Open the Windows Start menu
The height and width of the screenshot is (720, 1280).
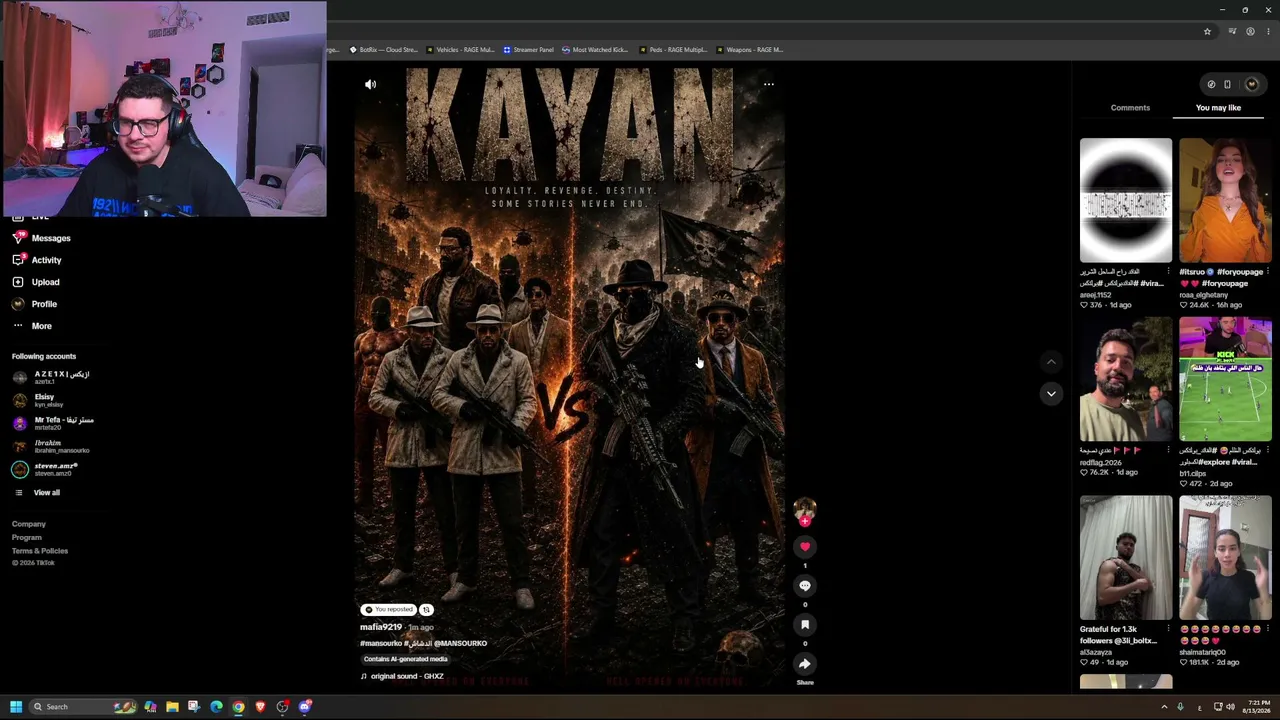pos(16,707)
